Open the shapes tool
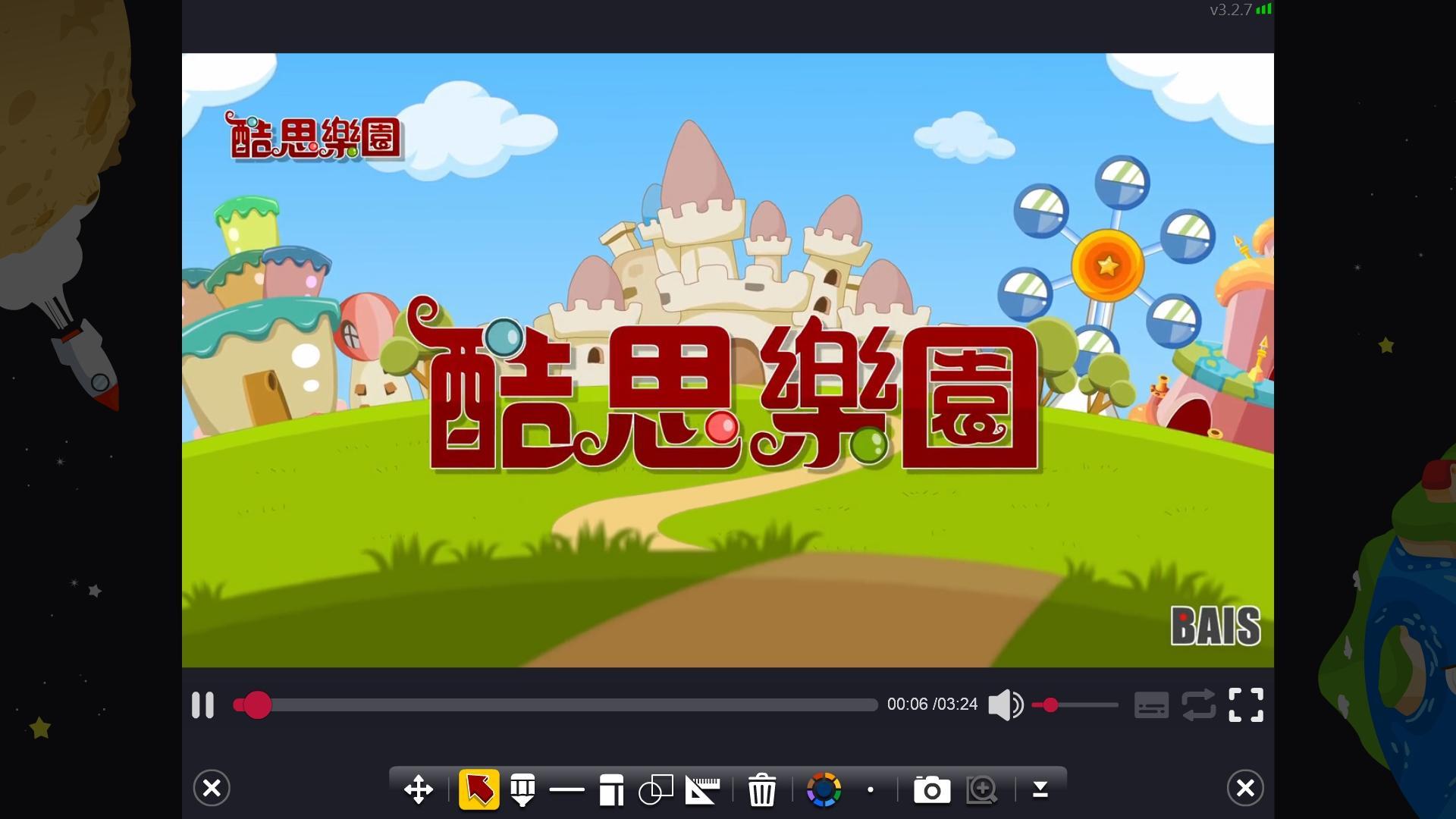1456x819 pixels. click(656, 789)
